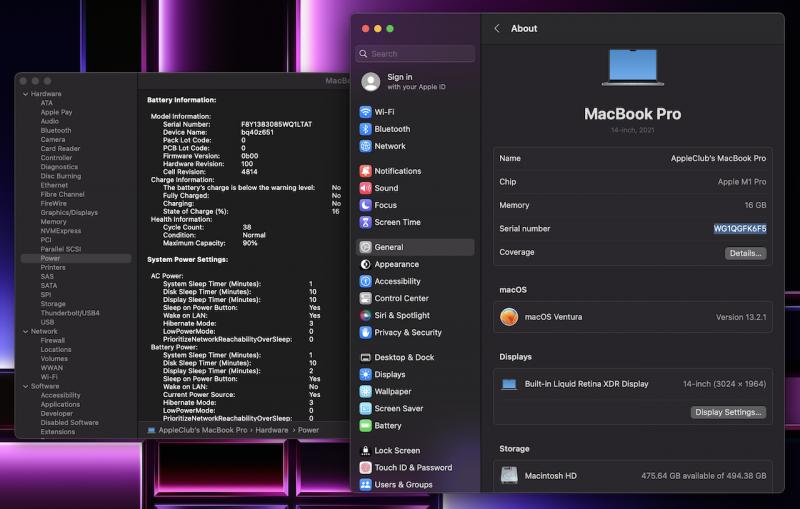The width and height of the screenshot is (800, 509).
Task: Click the General gear icon
Action: click(x=365, y=247)
